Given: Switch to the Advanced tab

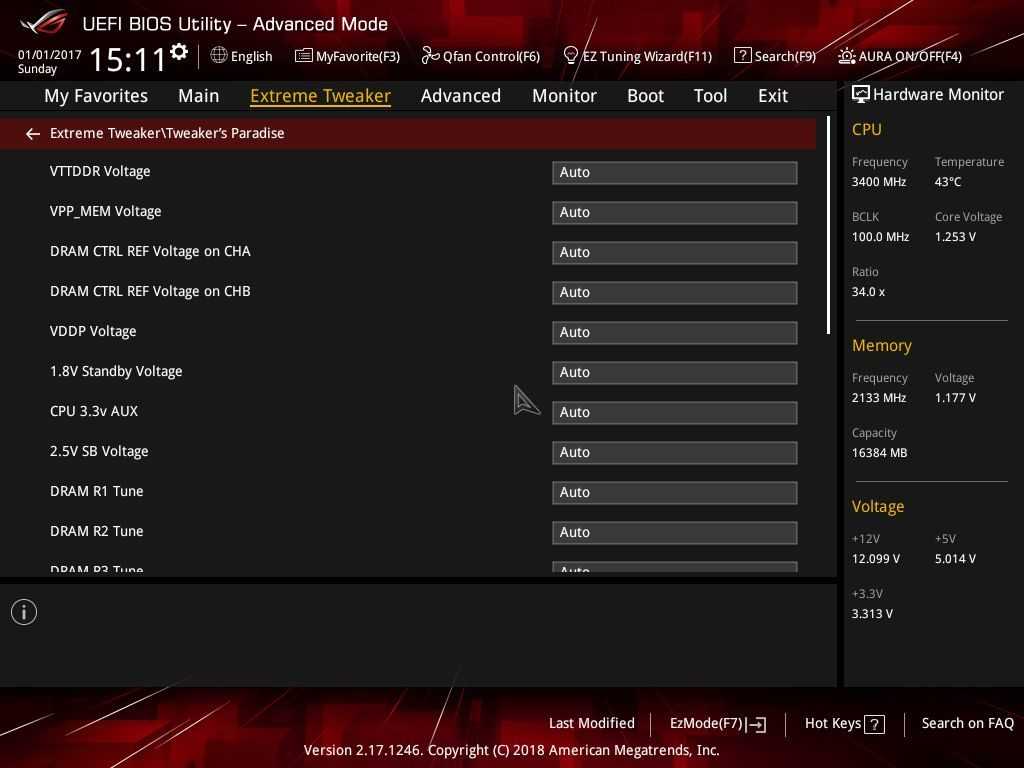Looking at the screenshot, I should [460, 96].
